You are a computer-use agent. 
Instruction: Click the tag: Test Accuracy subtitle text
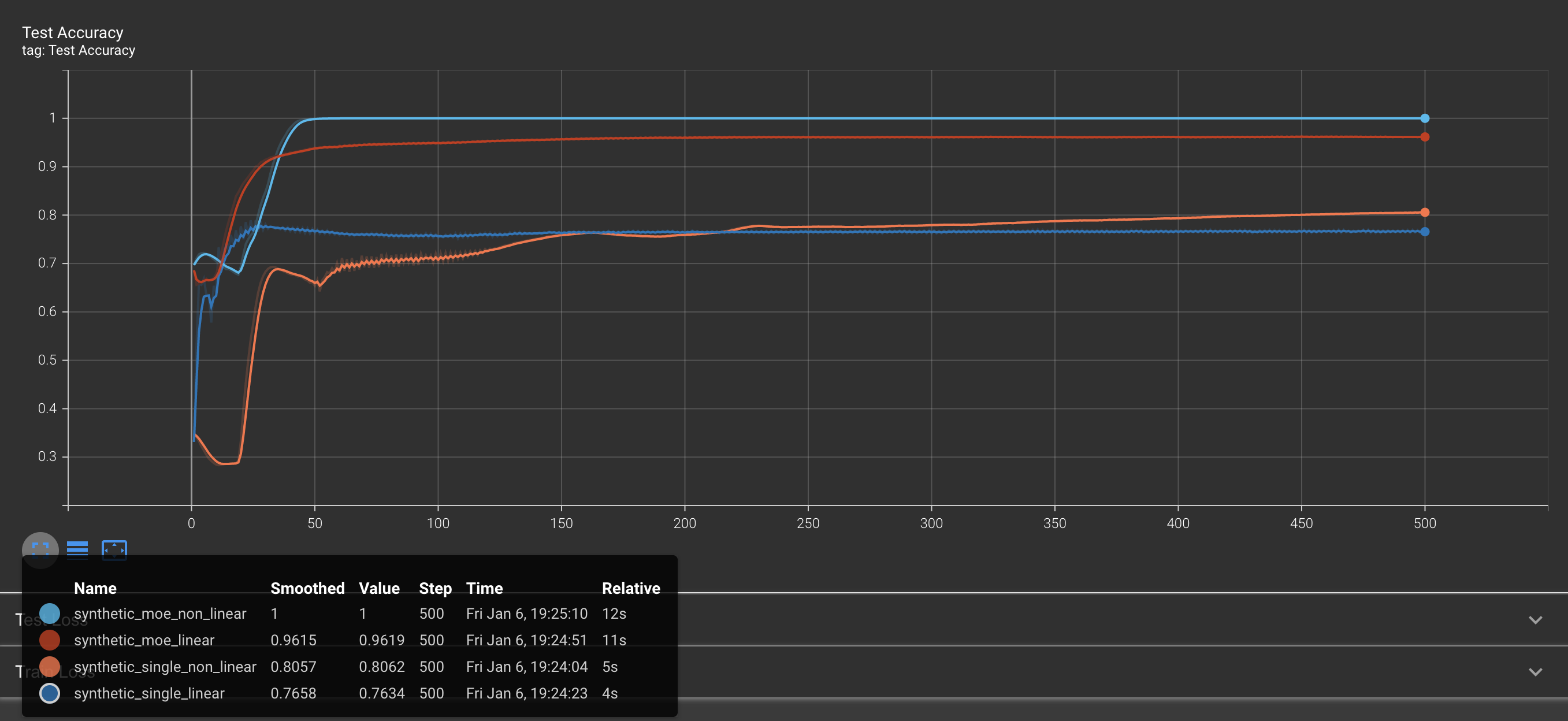pyautogui.click(x=79, y=50)
